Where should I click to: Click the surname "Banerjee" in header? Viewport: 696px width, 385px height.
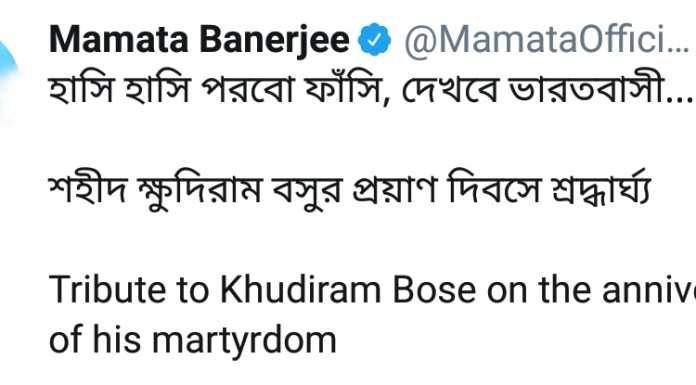tap(274, 42)
